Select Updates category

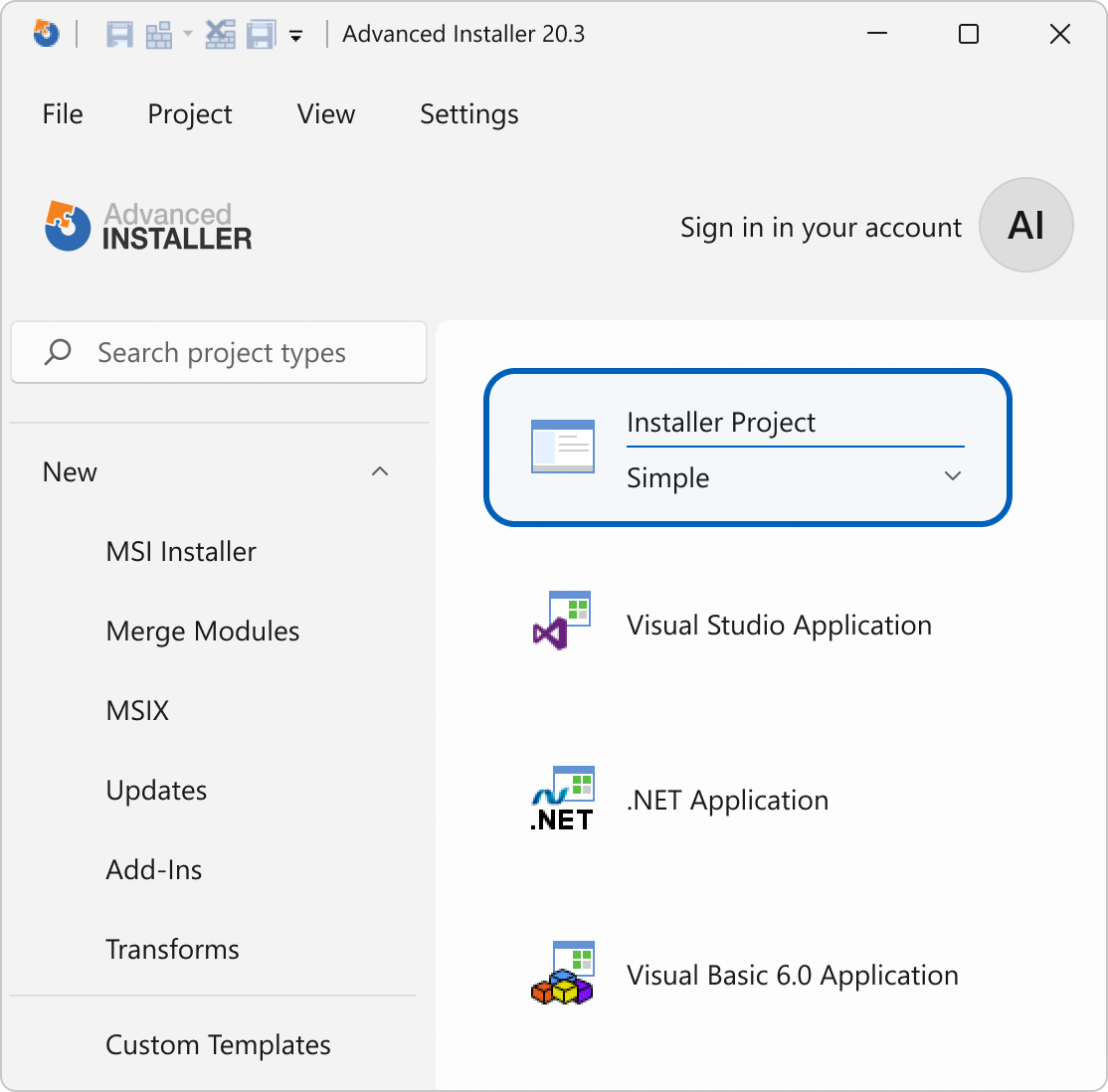(x=156, y=791)
